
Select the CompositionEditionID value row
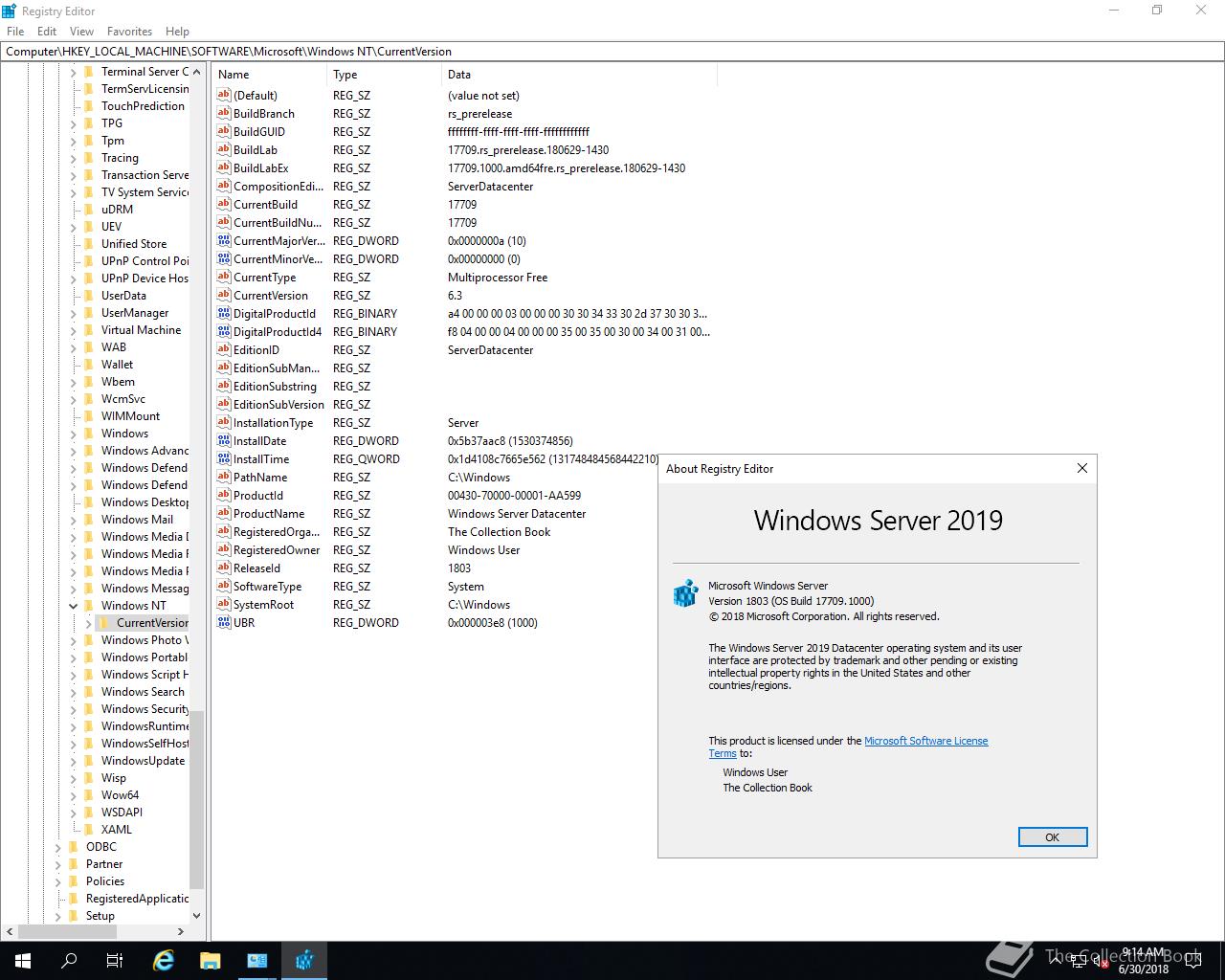point(464,186)
